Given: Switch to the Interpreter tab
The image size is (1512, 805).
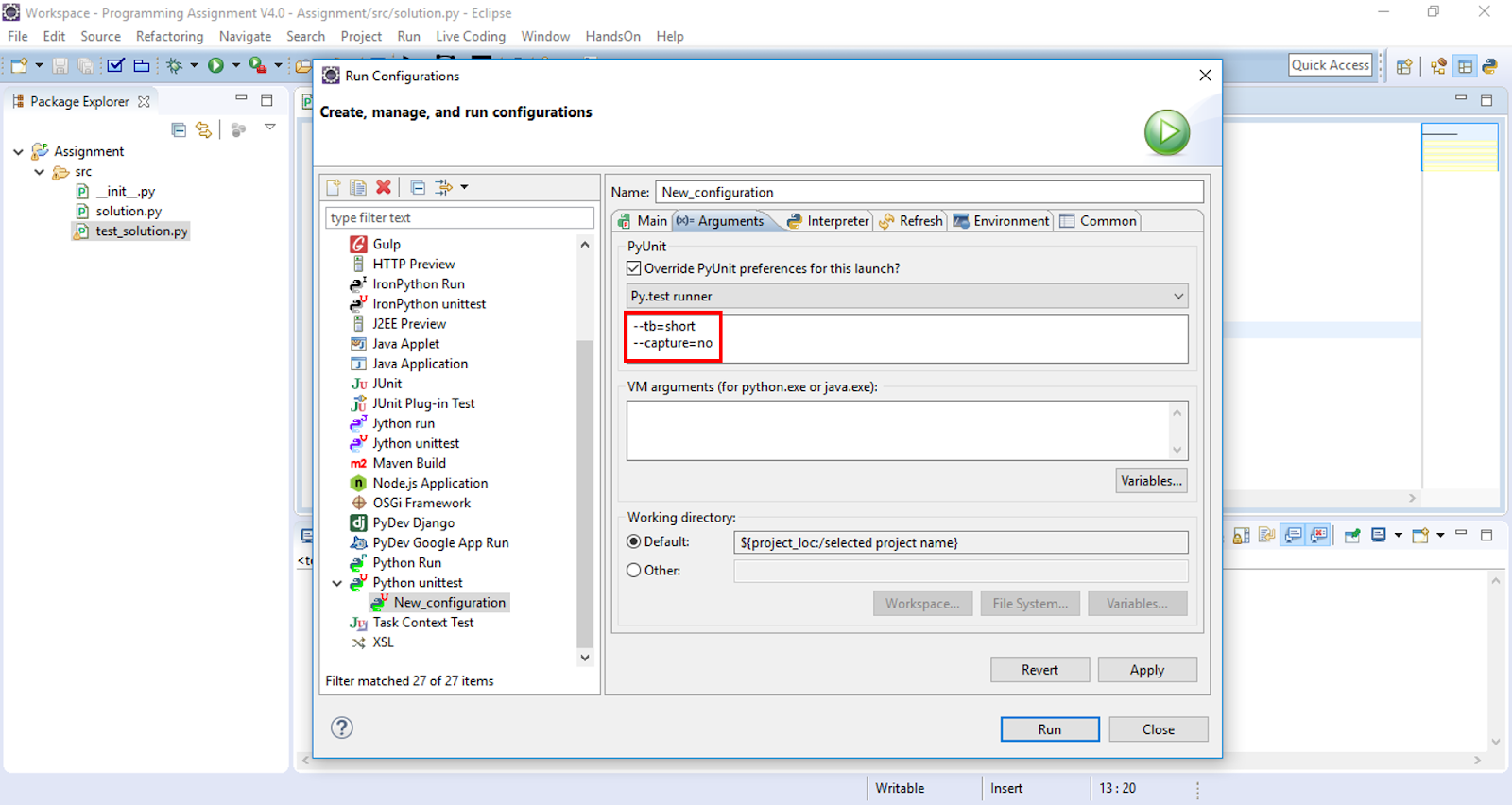Looking at the screenshot, I should click(x=828, y=221).
